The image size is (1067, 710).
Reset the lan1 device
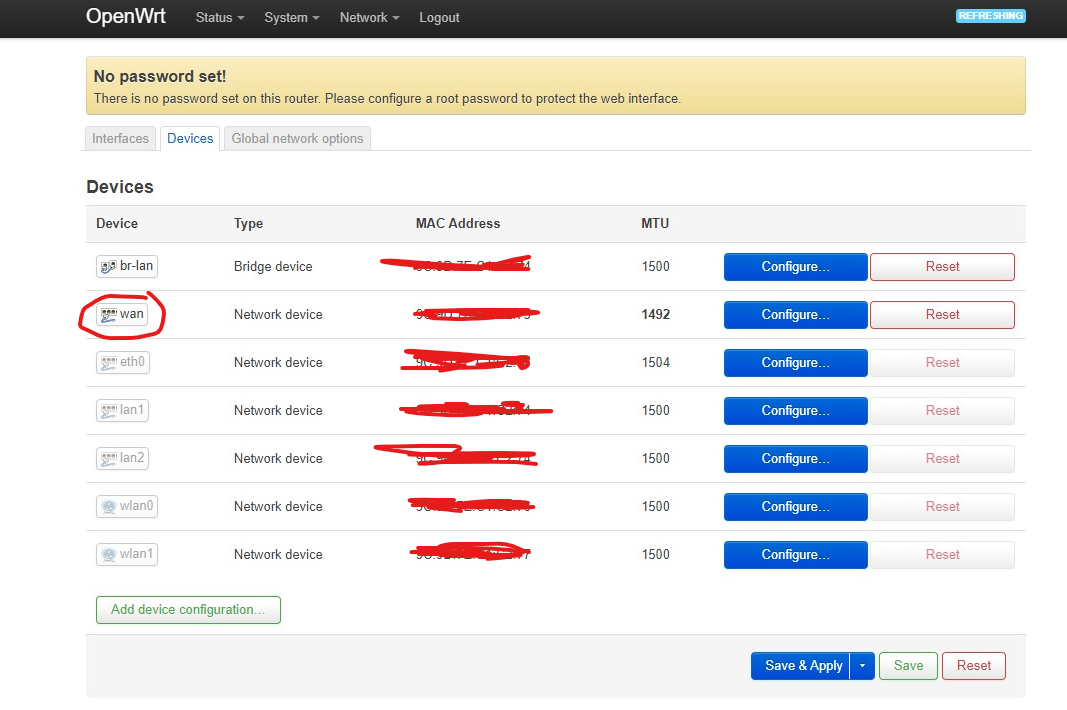click(942, 410)
